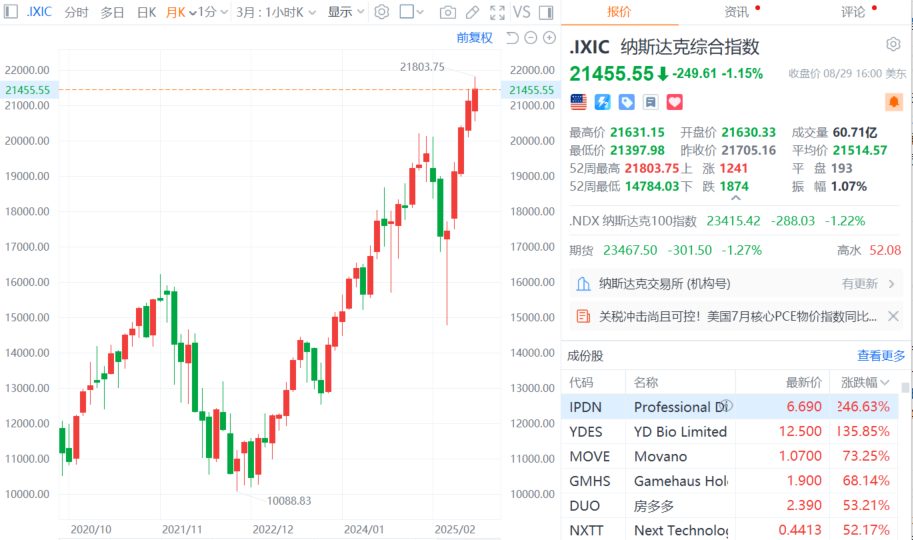Viewport: 913px width, 540px height.
Task: Take a chart screenshot with camera icon
Action: pyautogui.click(x=447, y=12)
